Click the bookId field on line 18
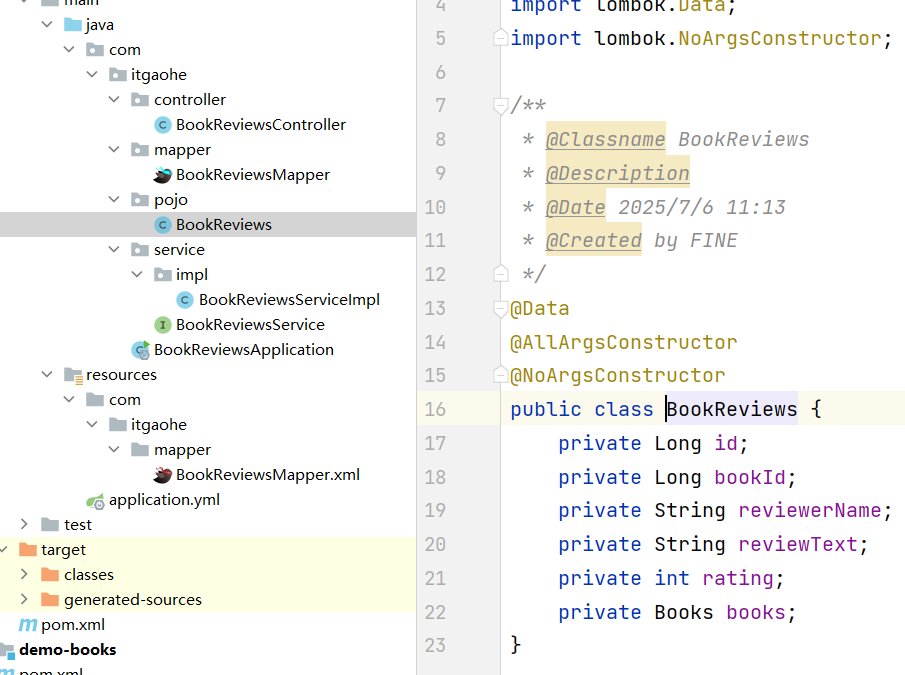Image resolution: width=905 pixels, height=675 pixels. (750, 478)
